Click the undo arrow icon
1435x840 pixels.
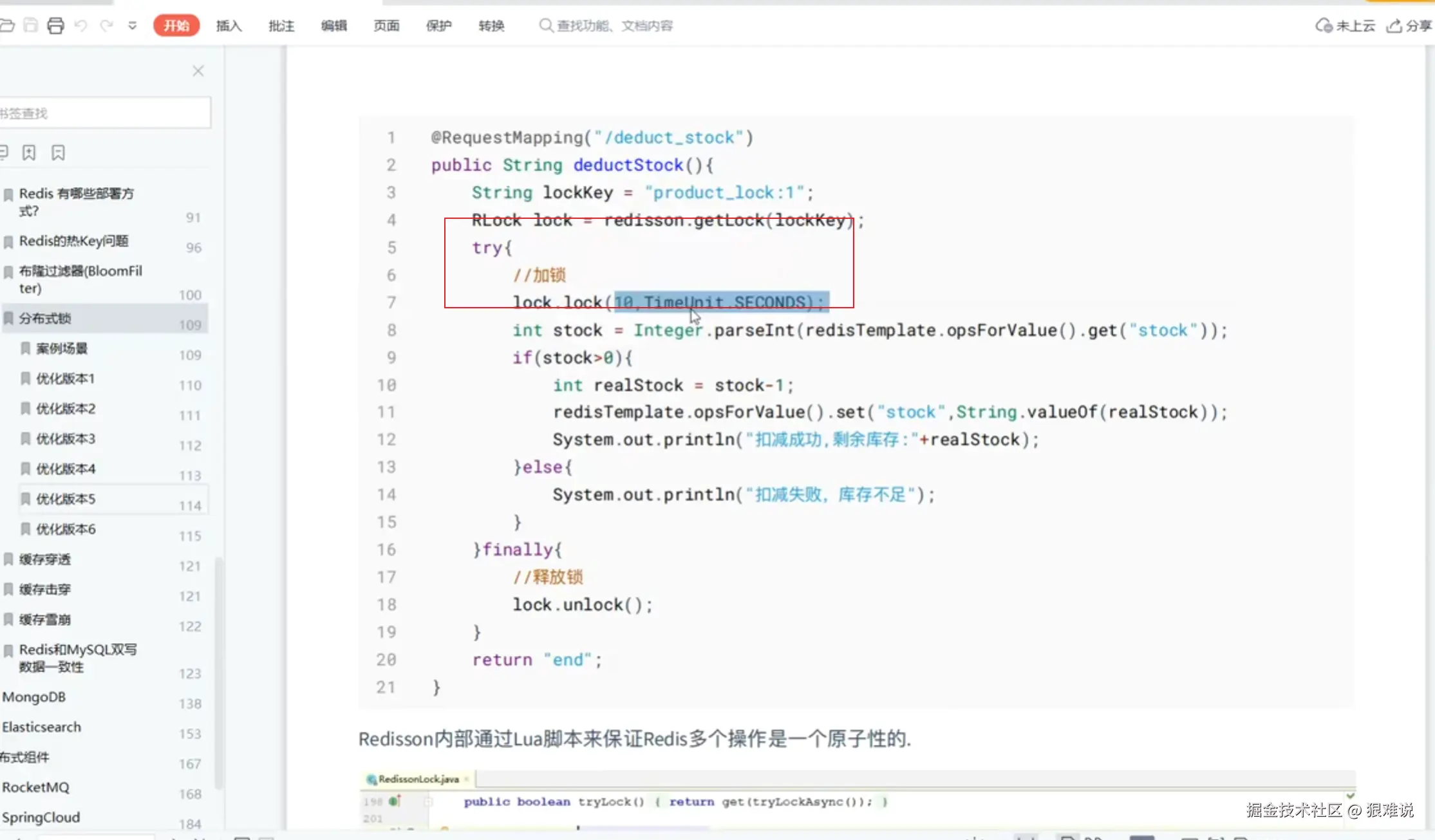(80, 26)
